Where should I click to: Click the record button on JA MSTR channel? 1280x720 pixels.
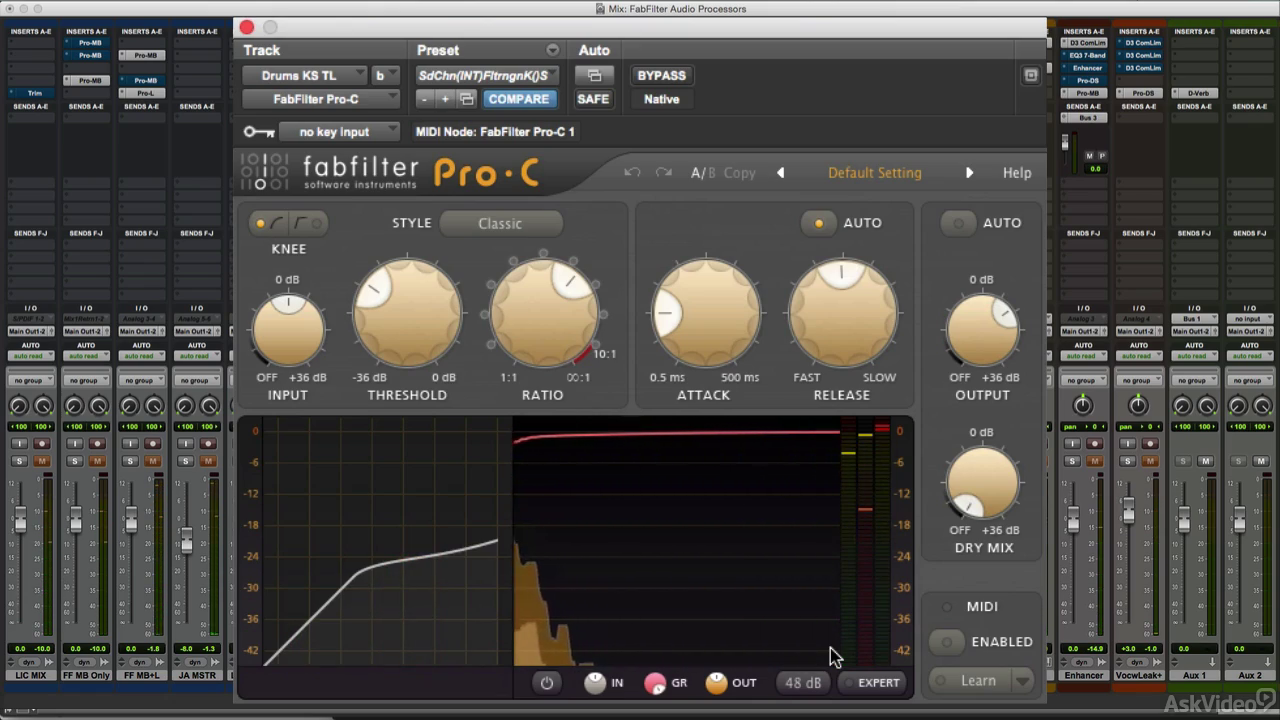pyautogui.click(x=208, y=443)
